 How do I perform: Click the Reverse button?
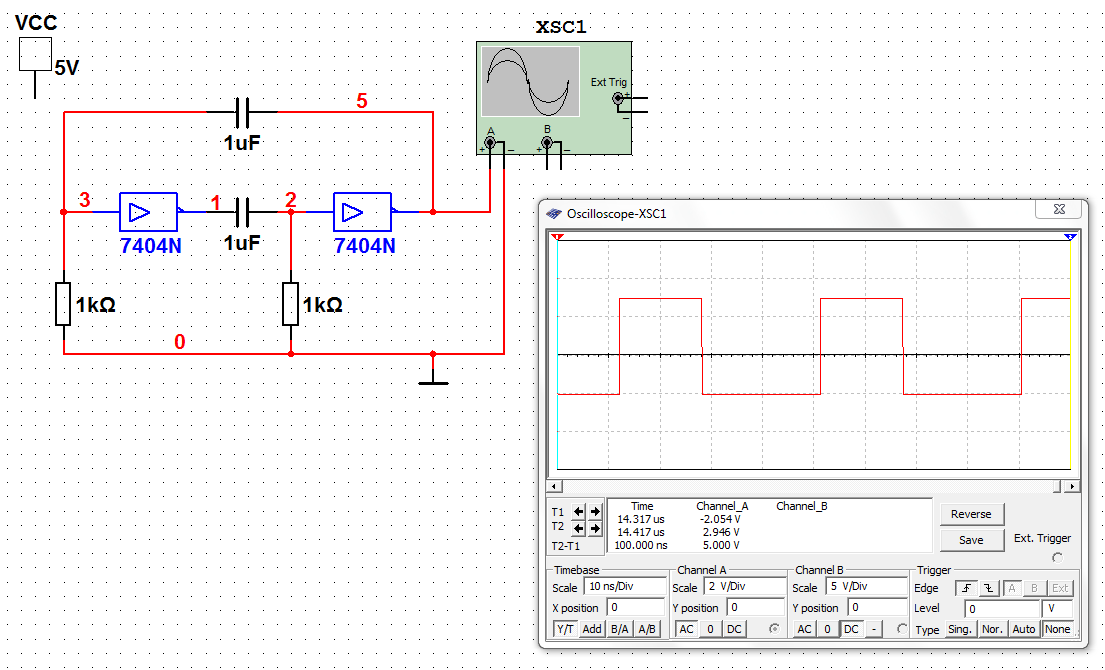pyautogui.click(x=970, y=514)
